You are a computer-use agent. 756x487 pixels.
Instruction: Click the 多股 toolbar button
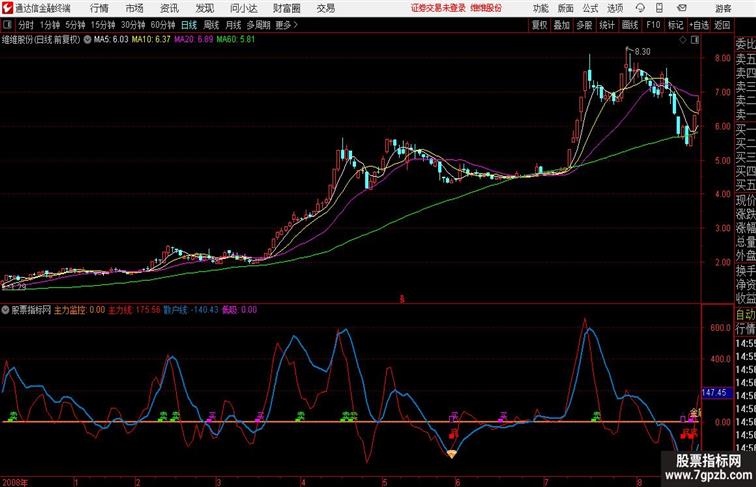coord(584,25)
